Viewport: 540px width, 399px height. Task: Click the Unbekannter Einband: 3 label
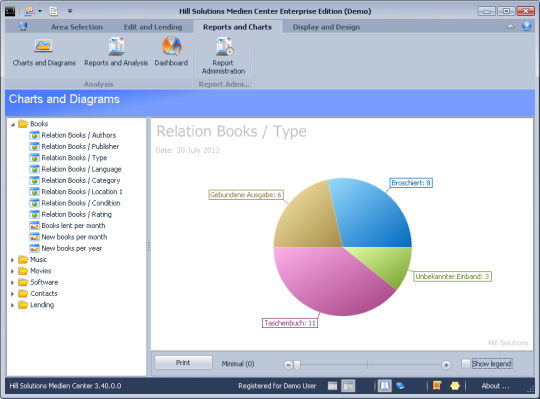452,276
